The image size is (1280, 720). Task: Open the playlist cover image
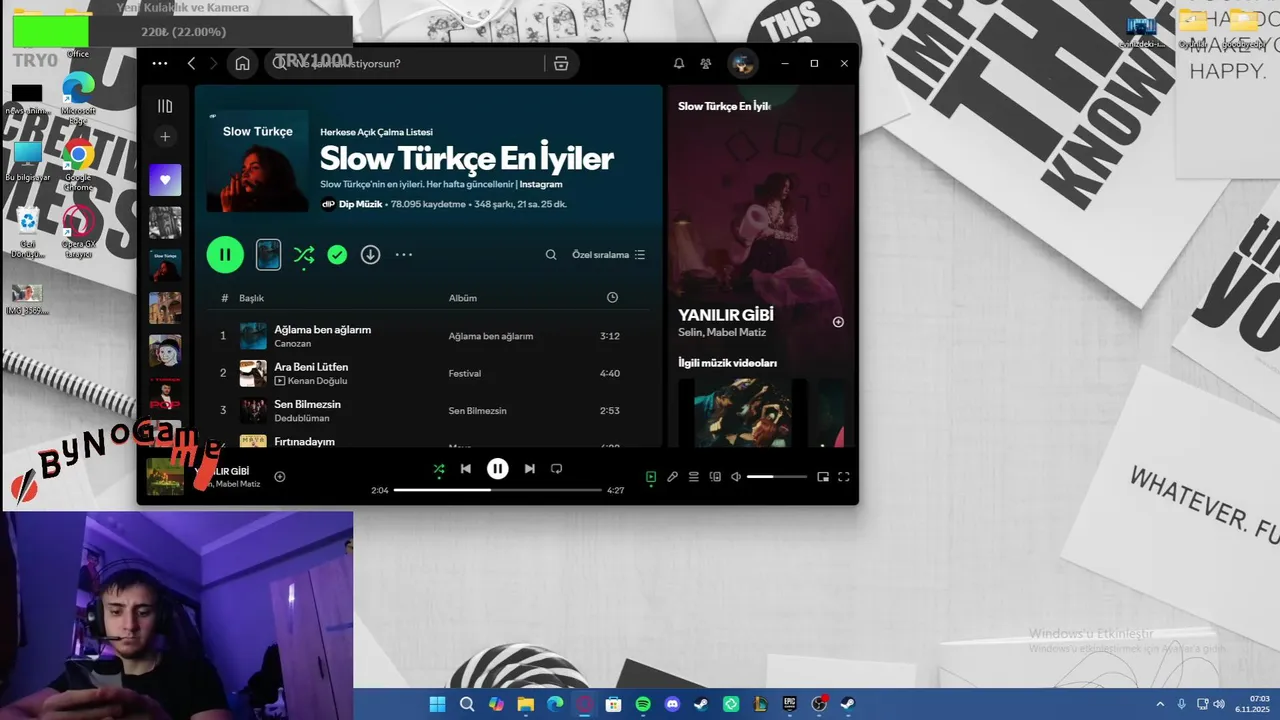point(258,161)
